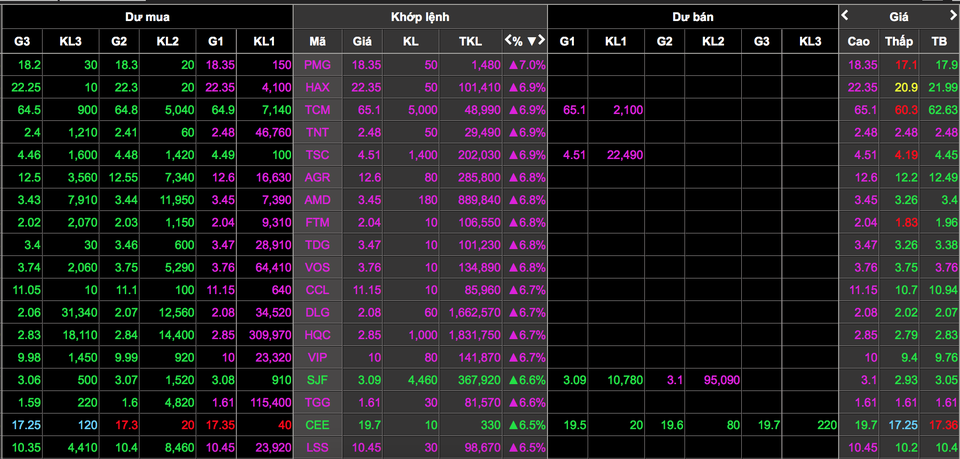Screen dimensions: 960x459
Task: Click the left arrow in % column header
Action: point(508,41)
